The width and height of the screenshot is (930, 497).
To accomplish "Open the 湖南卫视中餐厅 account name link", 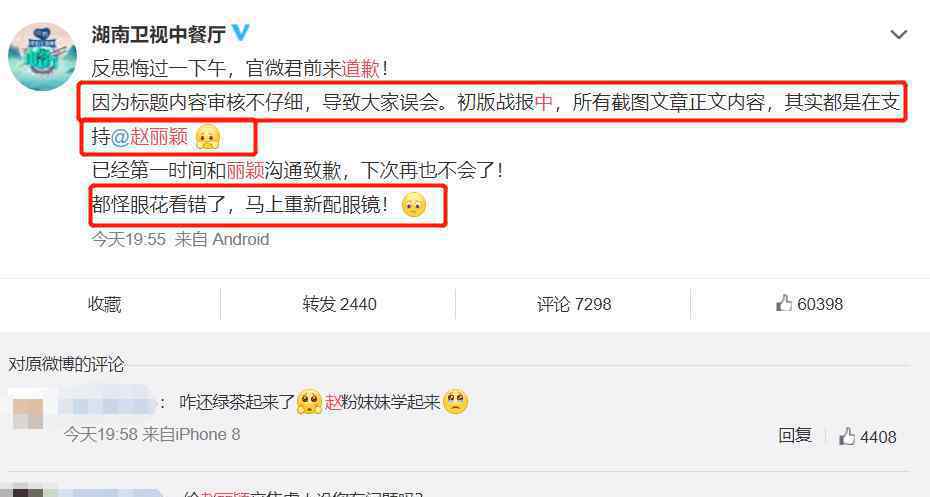I will click(158, 35).
